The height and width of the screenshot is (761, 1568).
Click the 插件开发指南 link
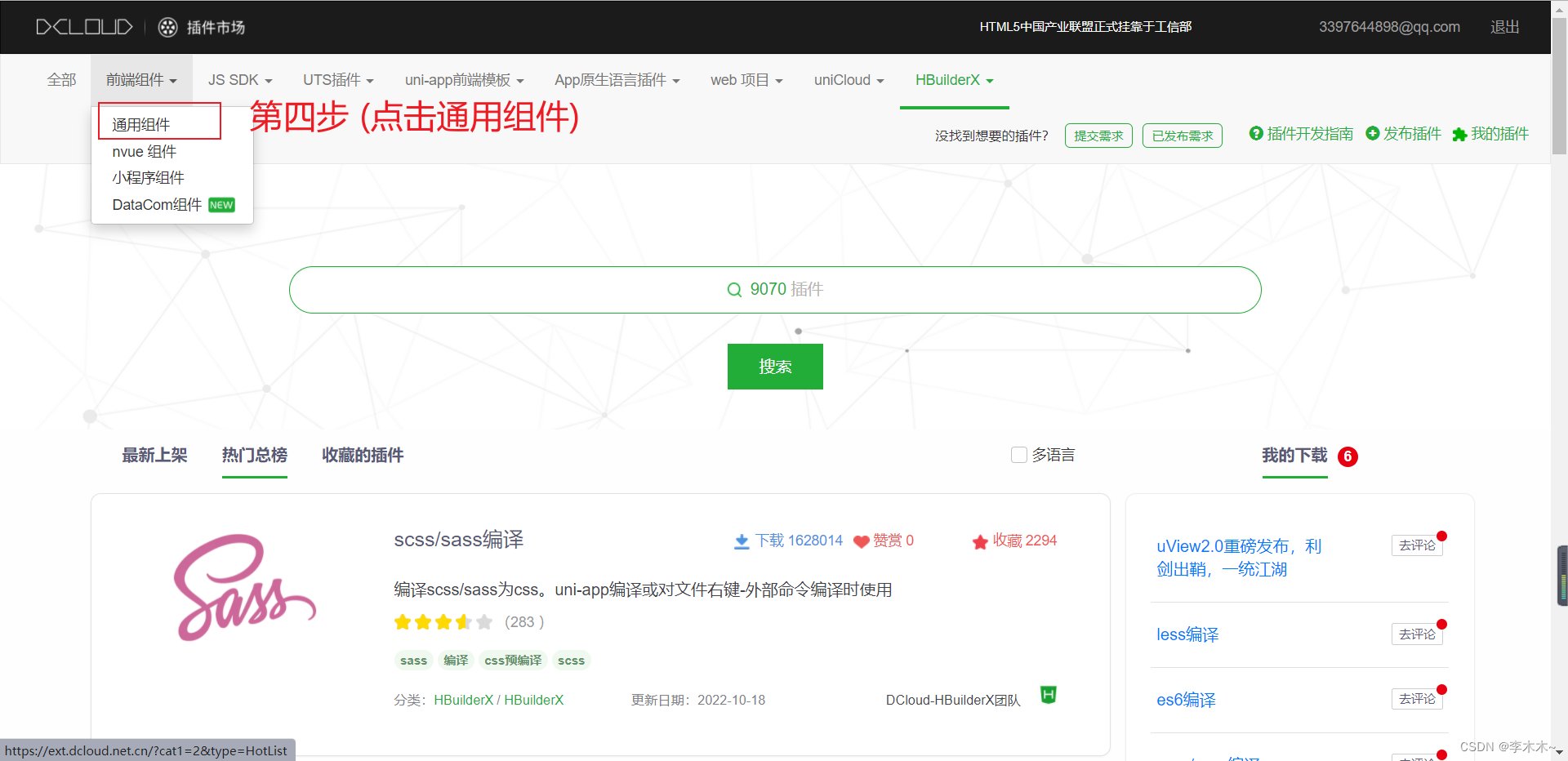click(x=1310, y=134)
